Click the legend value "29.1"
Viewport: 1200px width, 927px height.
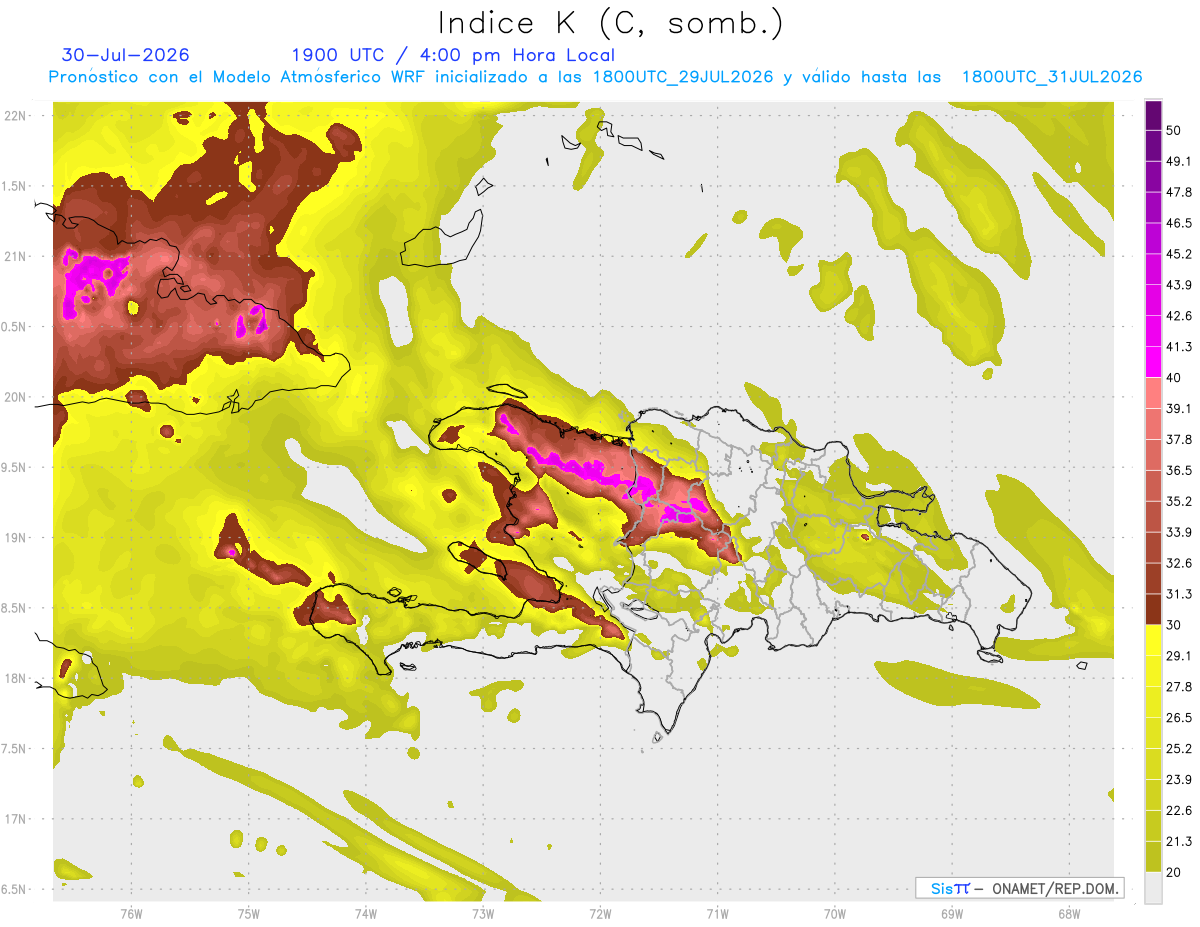pyautogui.click(x=1179, y=656)
